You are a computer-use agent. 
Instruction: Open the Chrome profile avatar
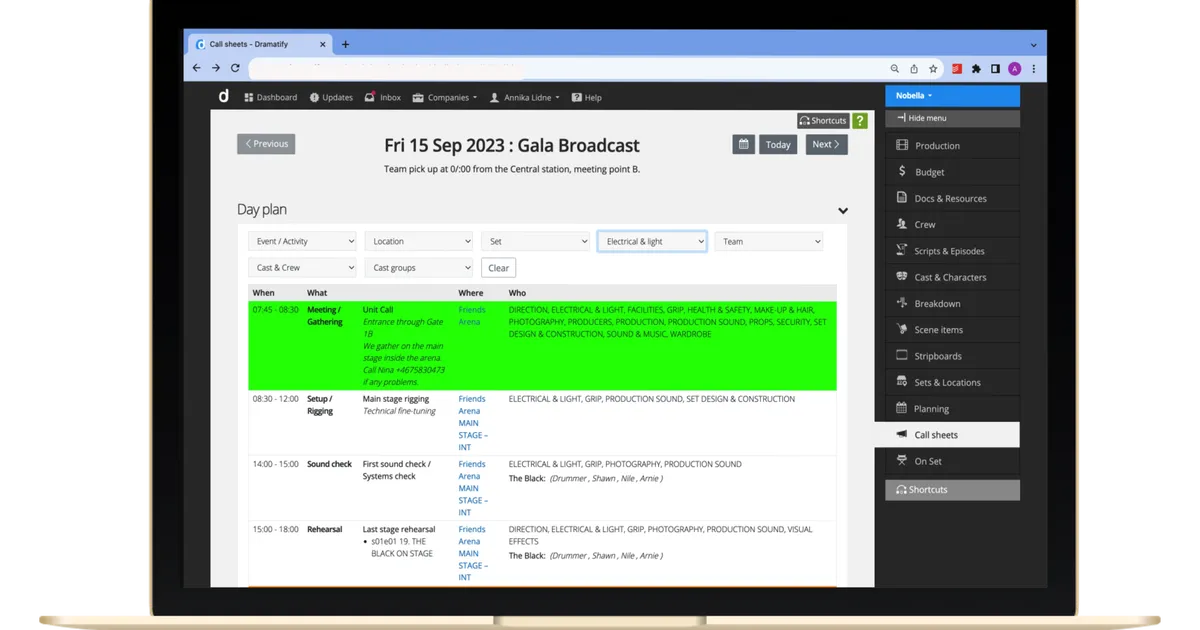tap(1015, 69)
